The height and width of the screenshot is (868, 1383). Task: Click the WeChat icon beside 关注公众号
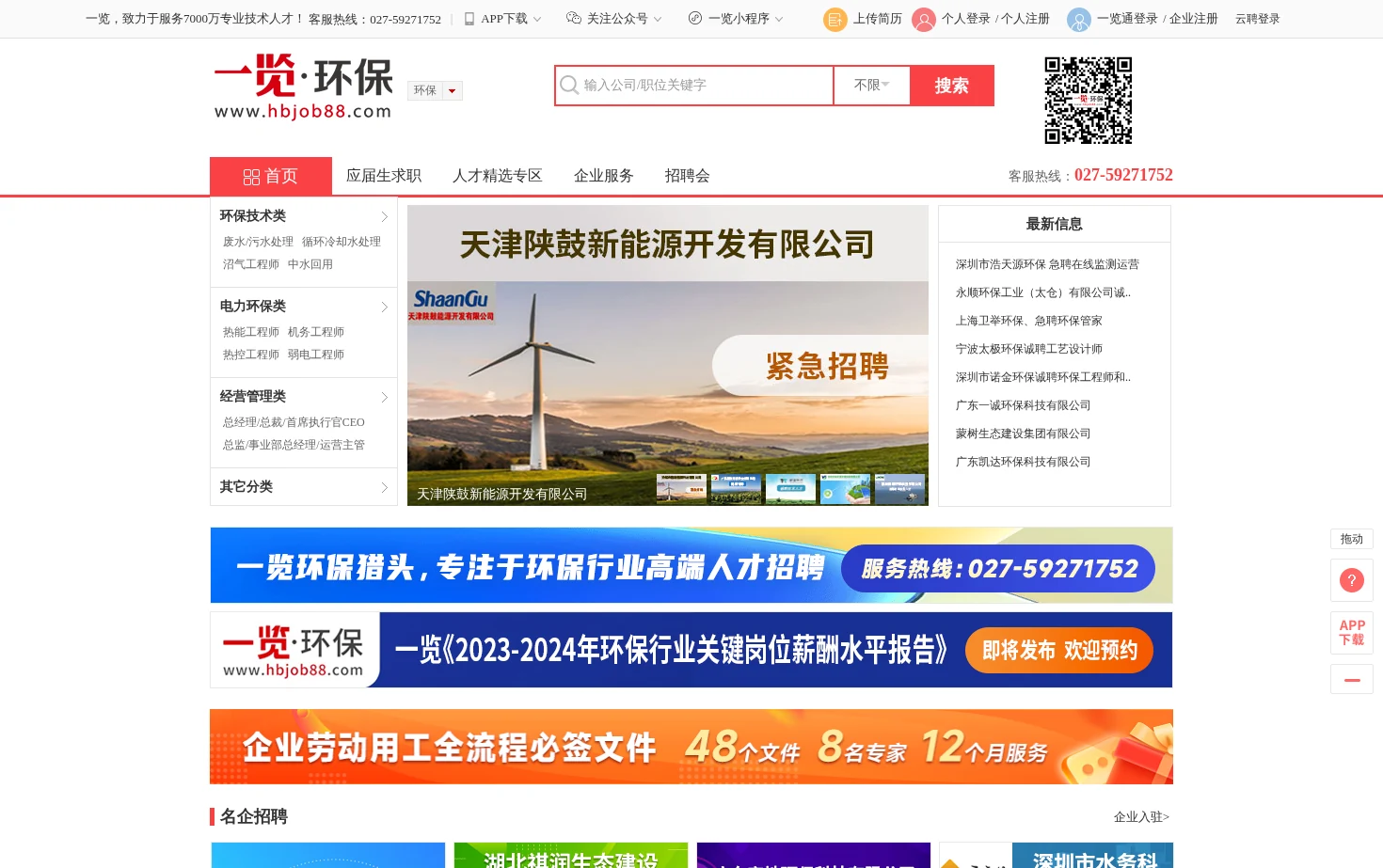[574, 18]
